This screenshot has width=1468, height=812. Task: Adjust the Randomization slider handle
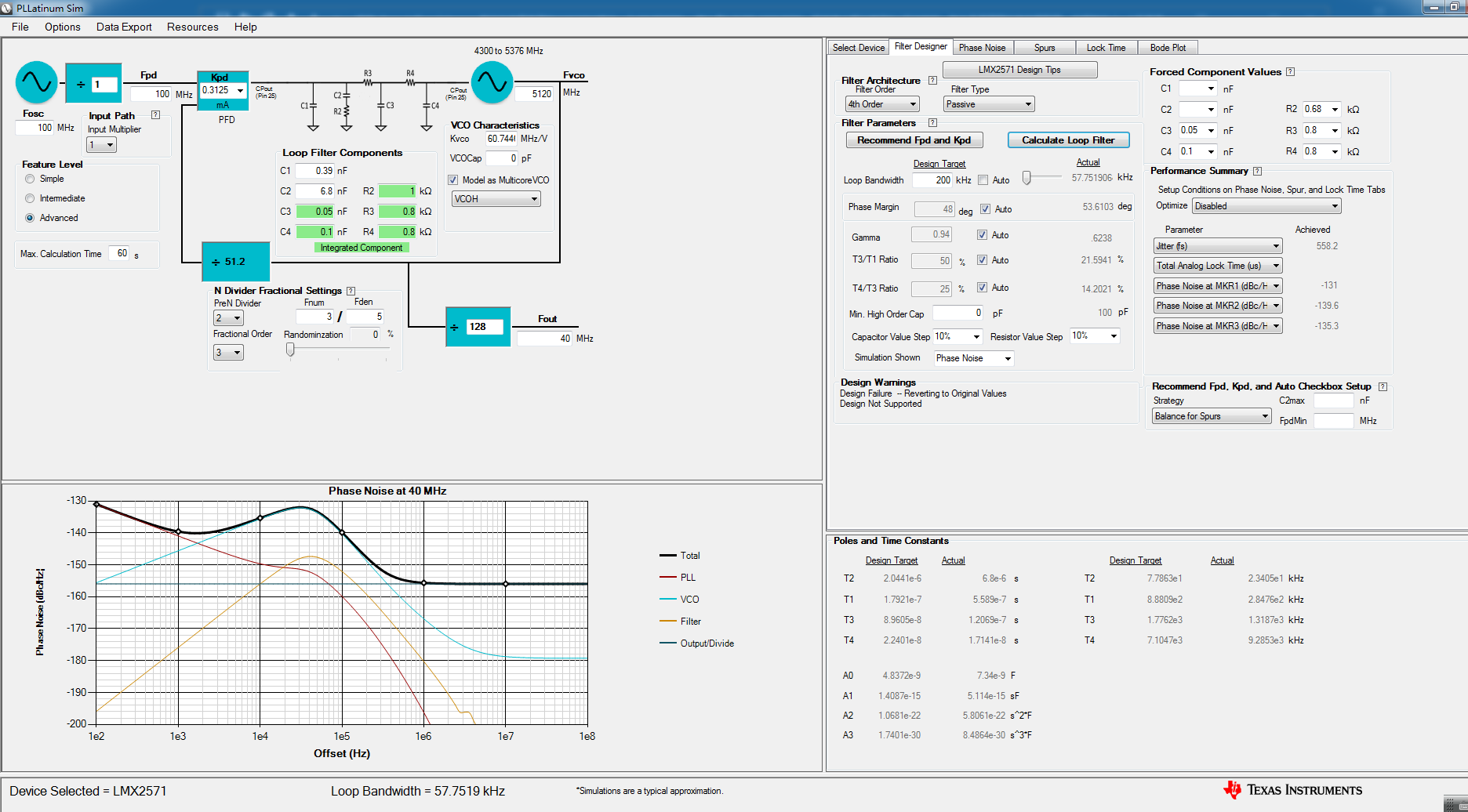290,350
